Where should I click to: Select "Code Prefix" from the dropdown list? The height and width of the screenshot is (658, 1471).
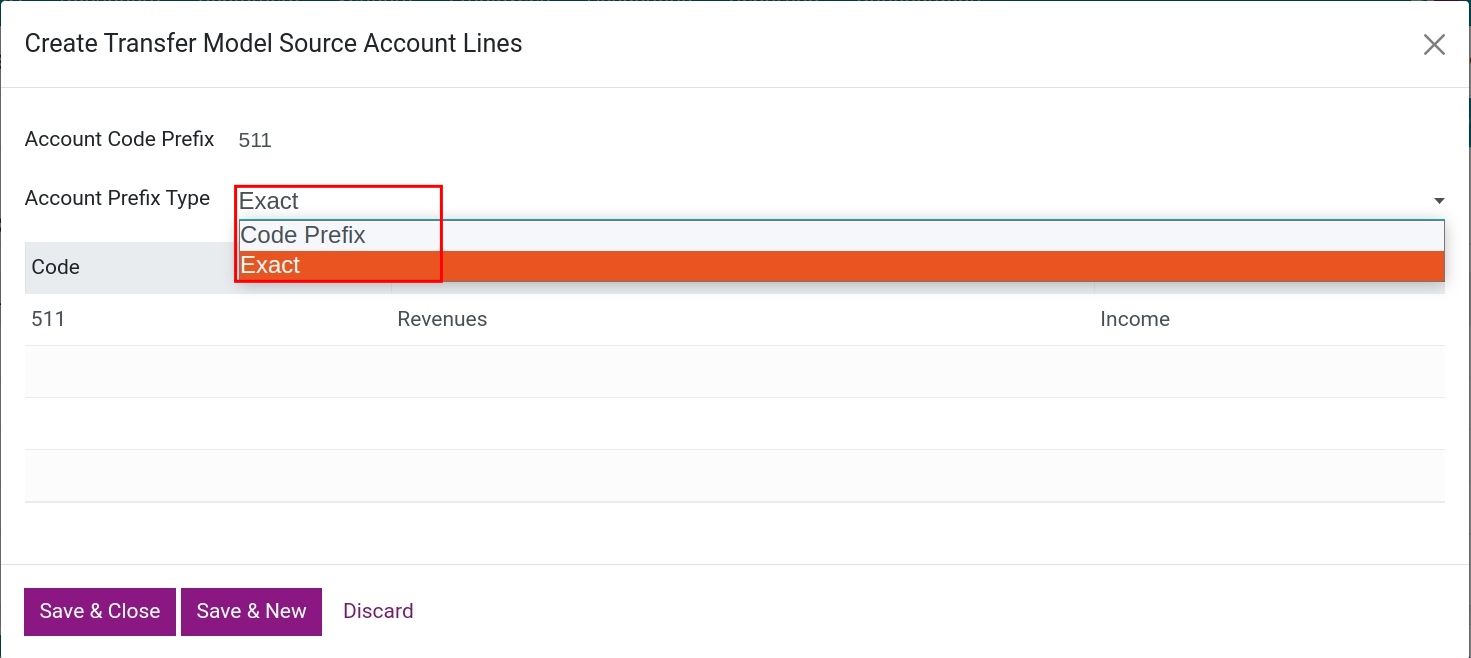pos(303,234)
